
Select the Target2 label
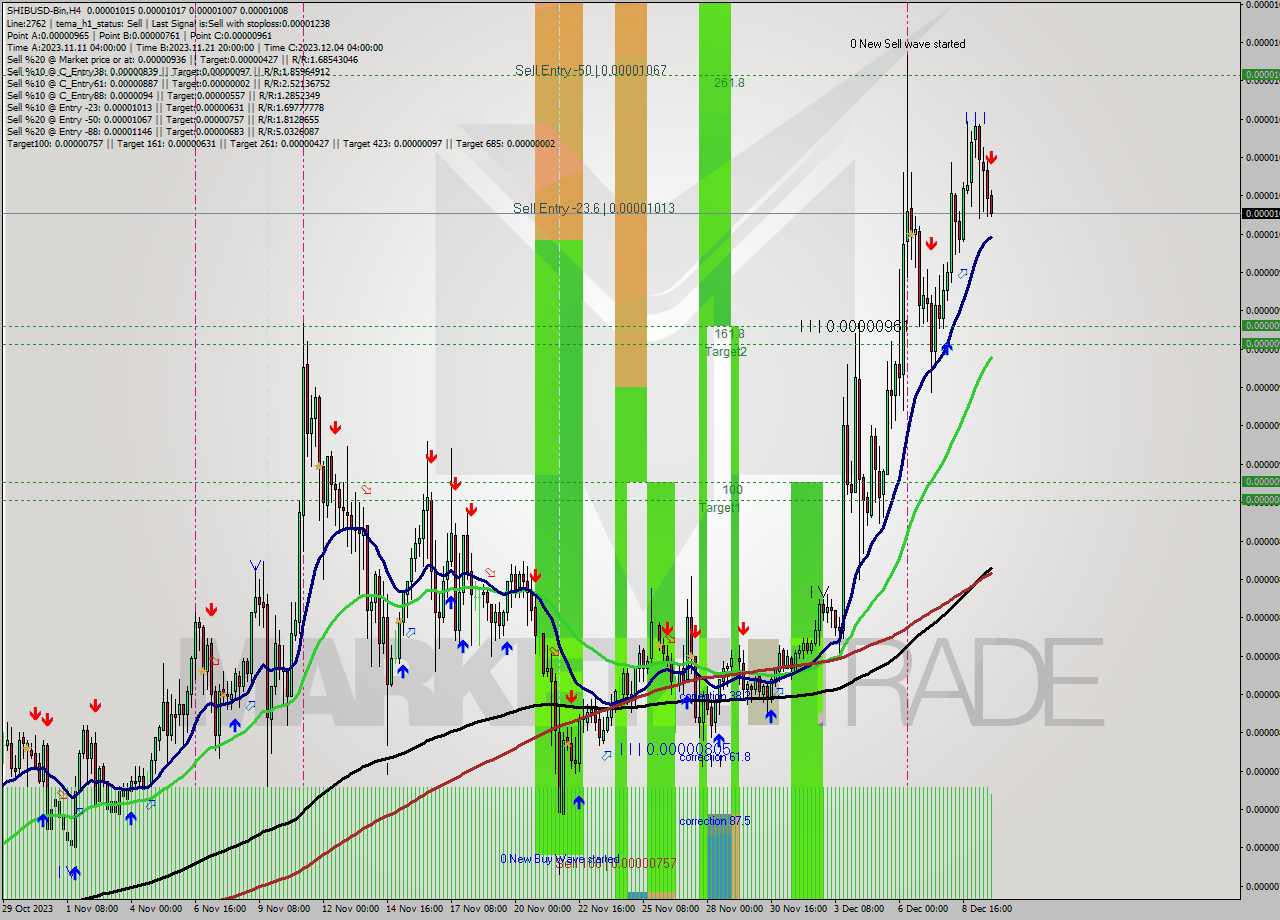pos(726,352)
